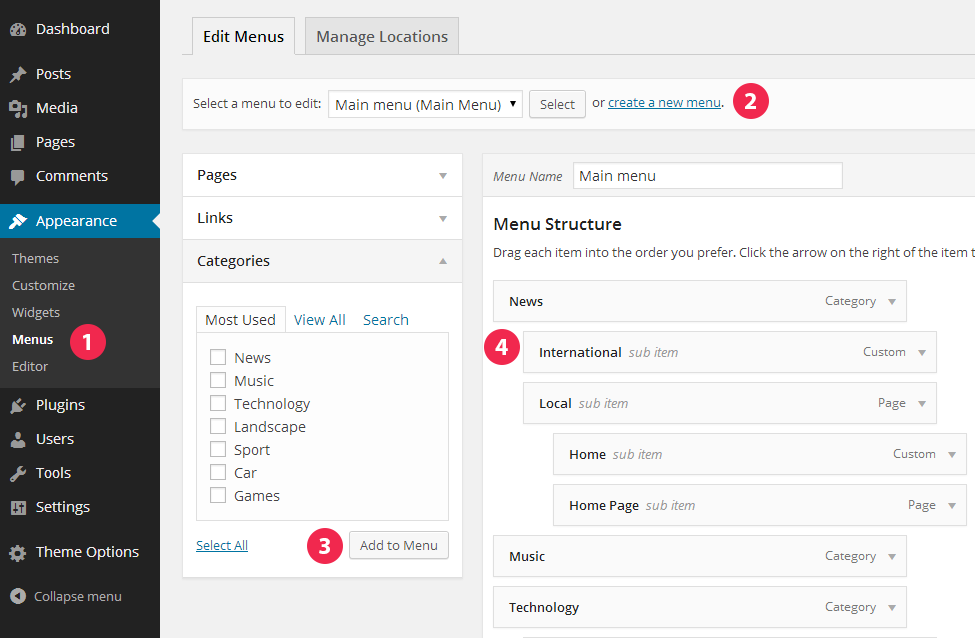Image resolution: width=975 pixels, height=638 pixels.
Task: Click the Users person icon
Action: [18, 440]
